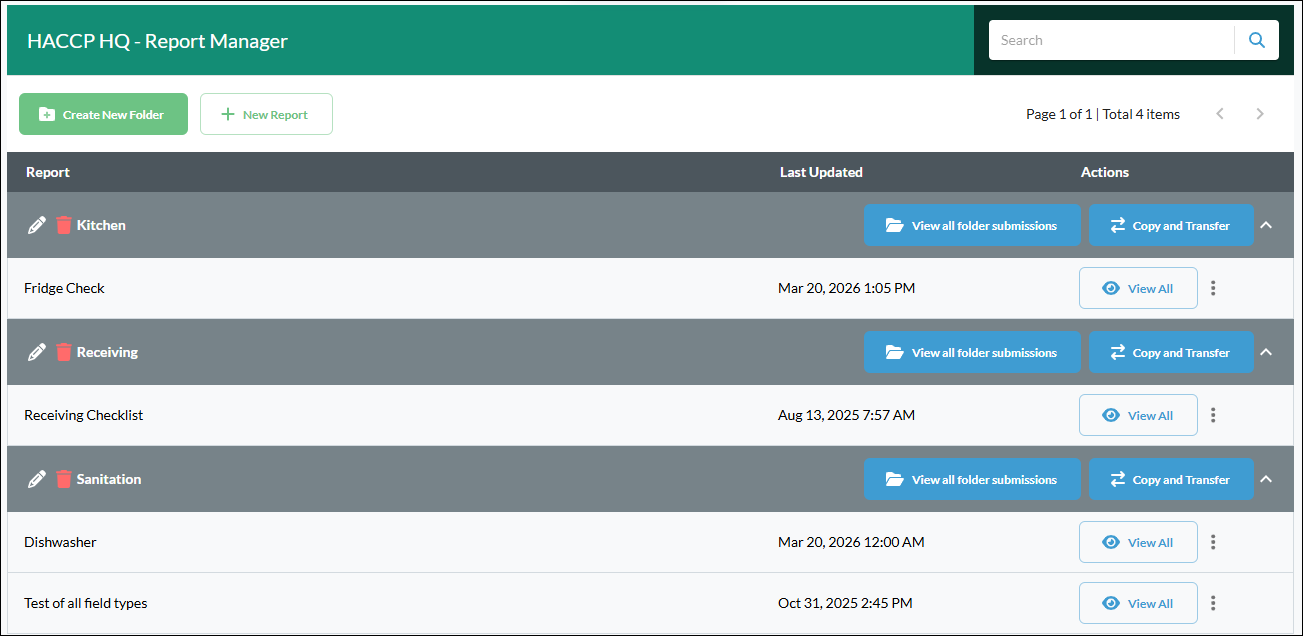Open the Fridge Check three-dot menu
The image size is (1303, 636).
tap(1213, 288)
